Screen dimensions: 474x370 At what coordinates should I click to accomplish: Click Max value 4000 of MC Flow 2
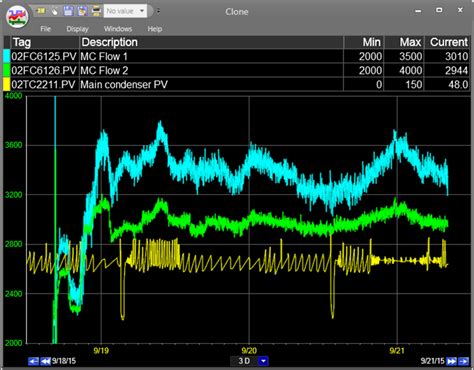411,70
